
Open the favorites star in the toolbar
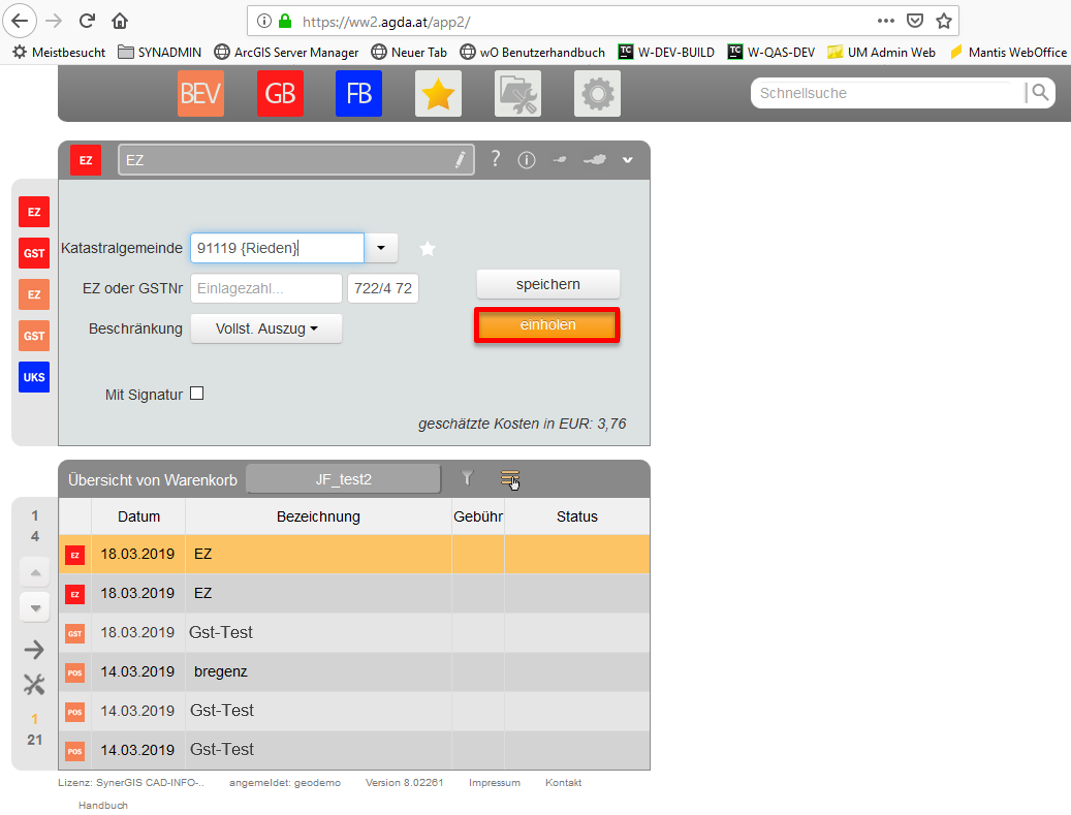438,93
